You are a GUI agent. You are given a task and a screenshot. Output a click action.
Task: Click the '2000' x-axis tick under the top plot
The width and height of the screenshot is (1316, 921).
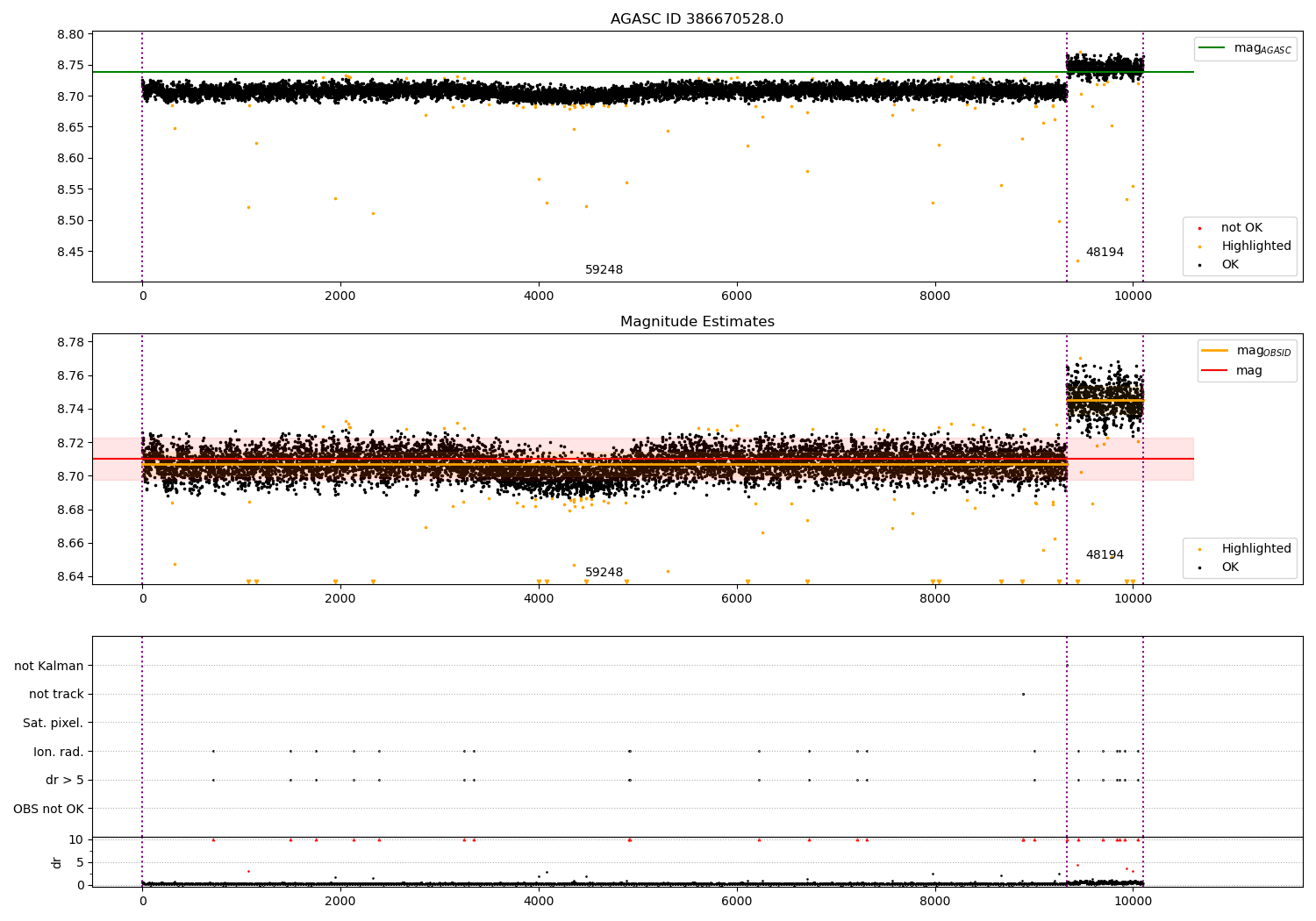(340, 296)
